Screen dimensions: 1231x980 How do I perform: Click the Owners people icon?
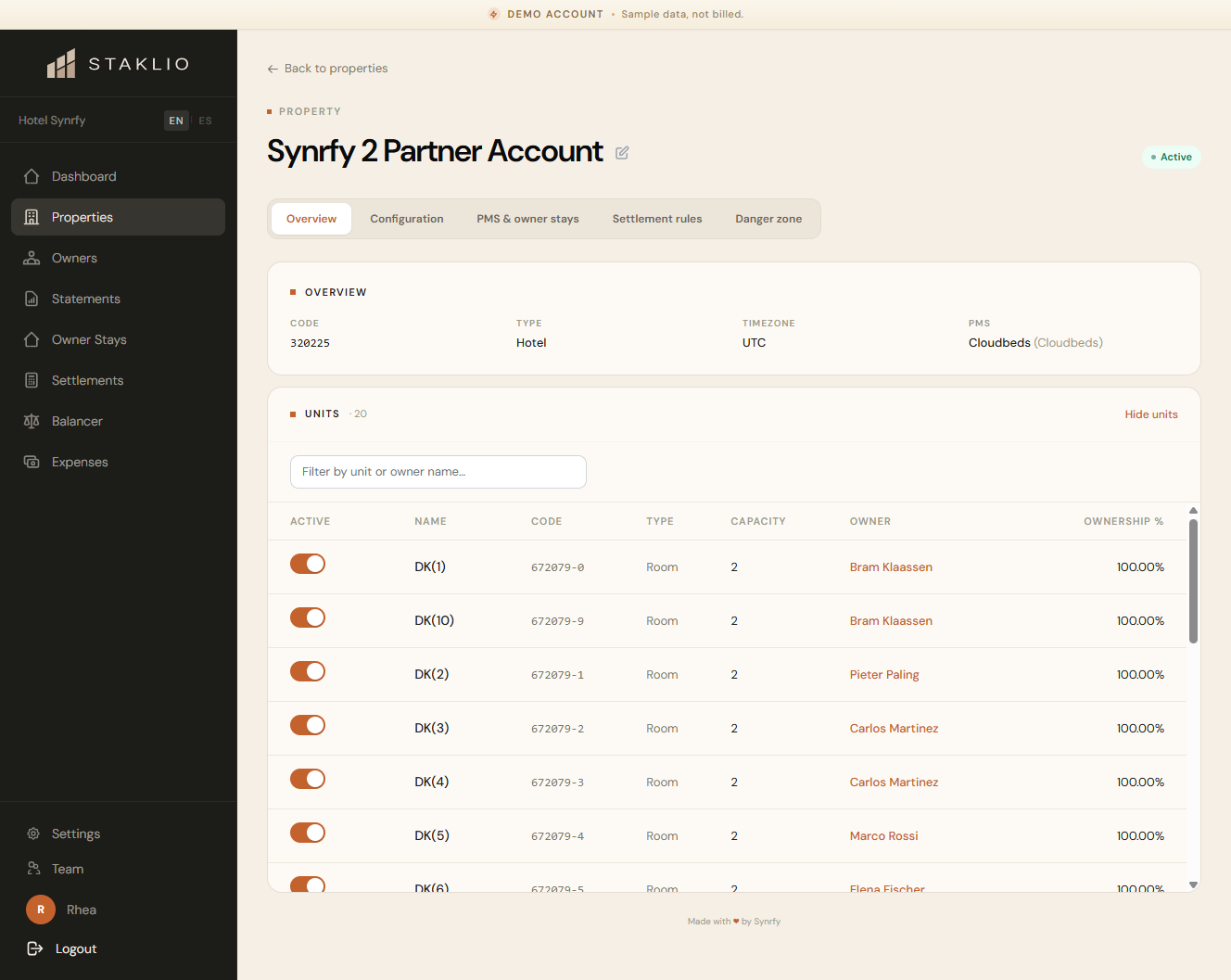(32, 258)
